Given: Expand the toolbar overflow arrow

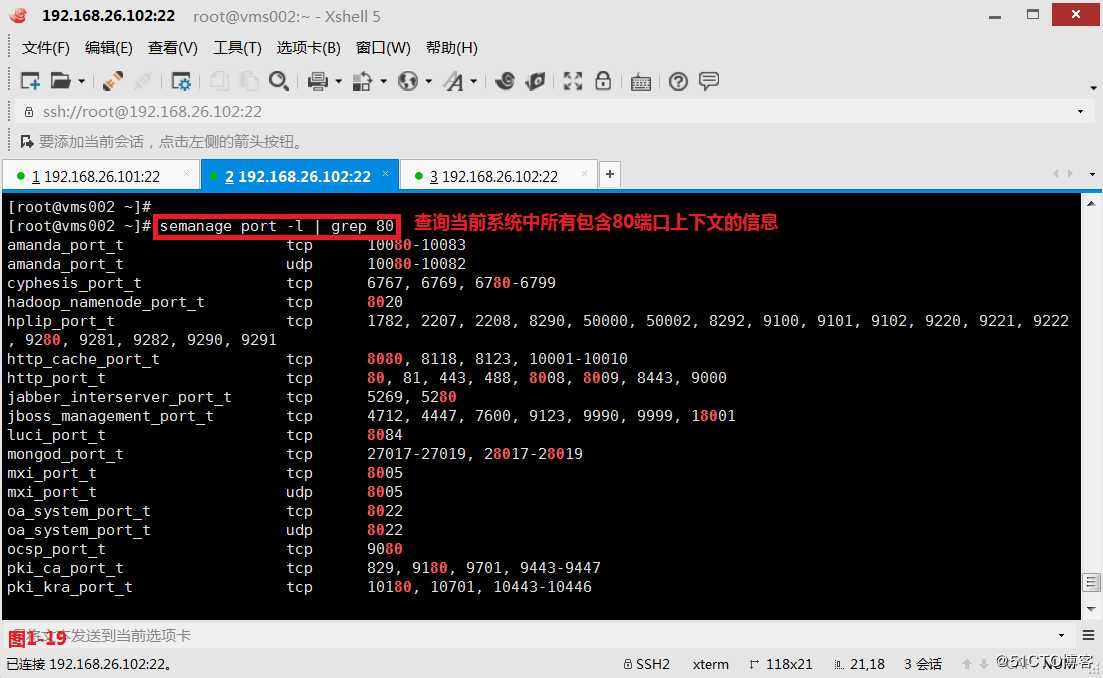Looking at the screenshot, I should 1093,88.
